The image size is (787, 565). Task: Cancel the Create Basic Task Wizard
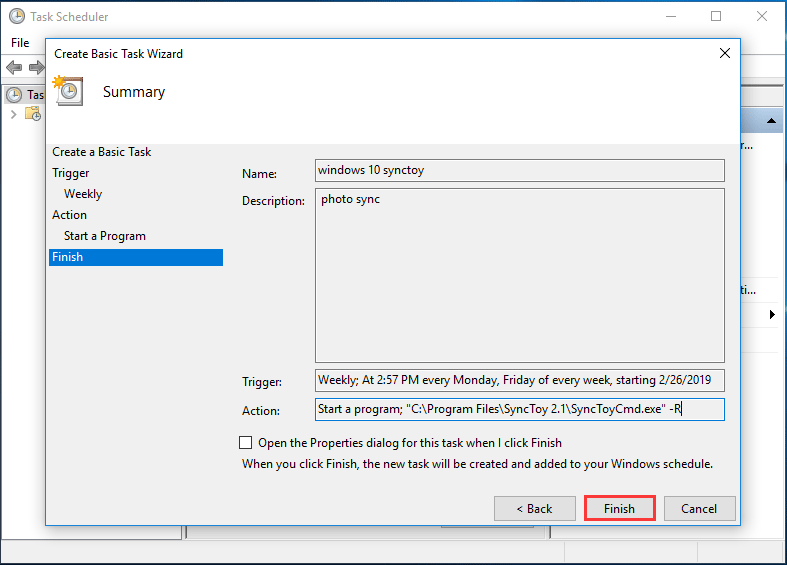699,508
